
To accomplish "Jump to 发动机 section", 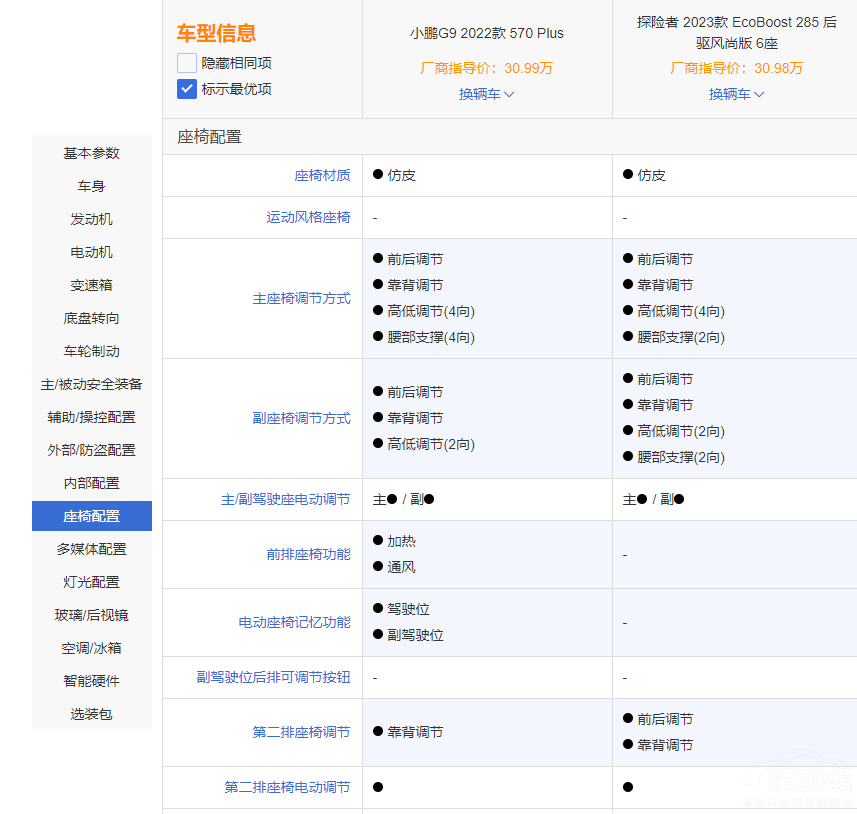I will pyautogui.click(x=92, y=219).
